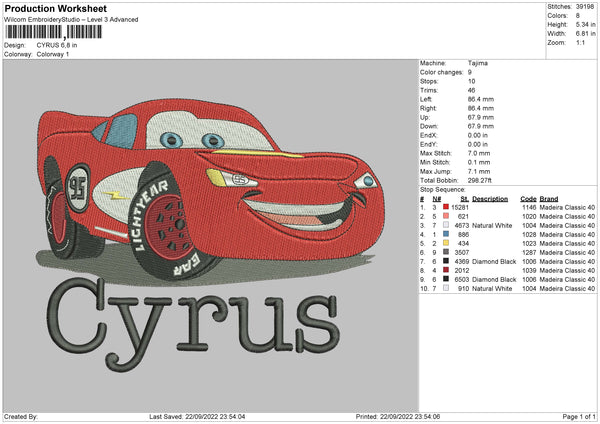Screen dimensions: 600x424
Task: Select the pink swatch for stop 2
Action: [x=447, y=216]
